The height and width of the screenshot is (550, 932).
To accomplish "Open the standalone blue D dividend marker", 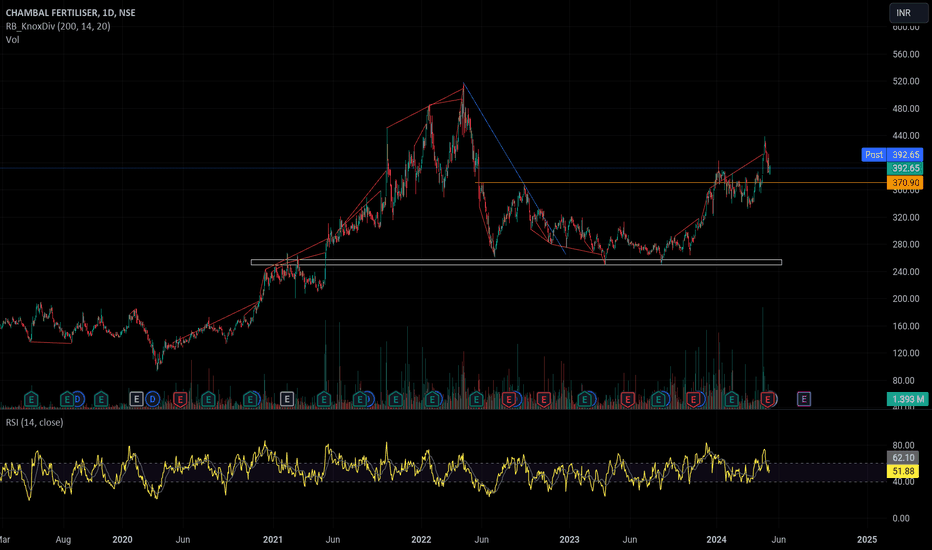I will pyautogui.click(x=153, y=400).
